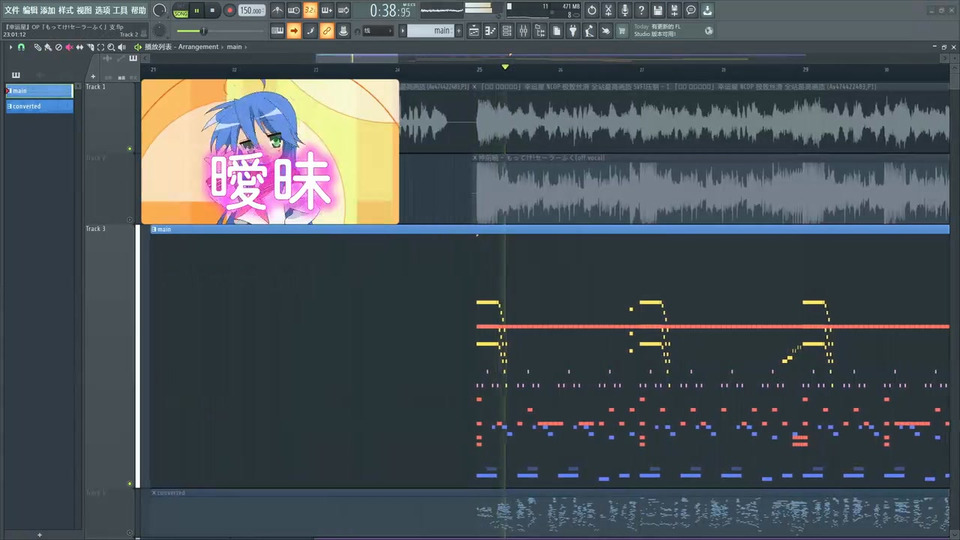This screenshot has height=540, width=960.
Task: Open the 视图 (View) menu
Action: click(84, 10)
